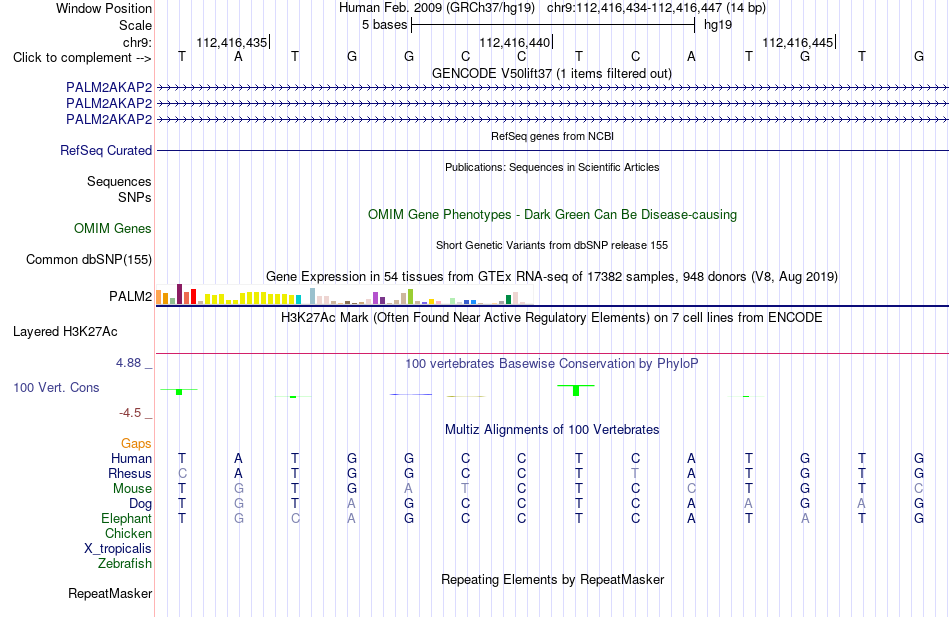Click the Rhesus alignment row label
The image size is (950, 617).
click(x=130, y=473)
